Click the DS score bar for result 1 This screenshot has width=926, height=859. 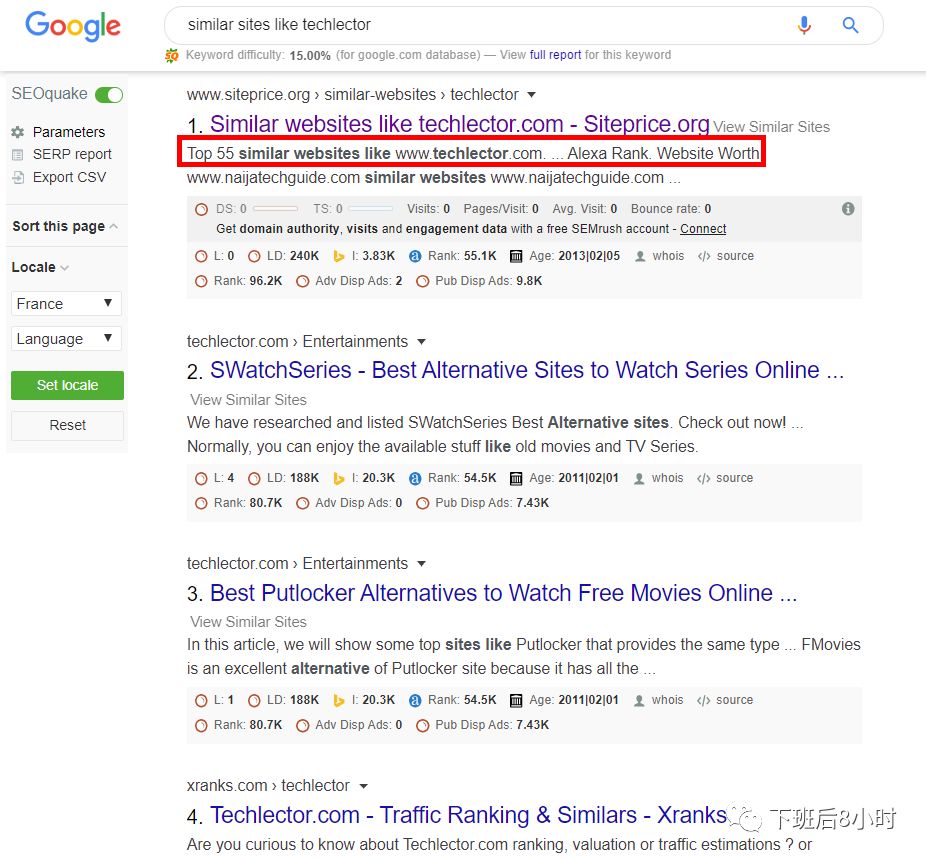pos(276,208)
